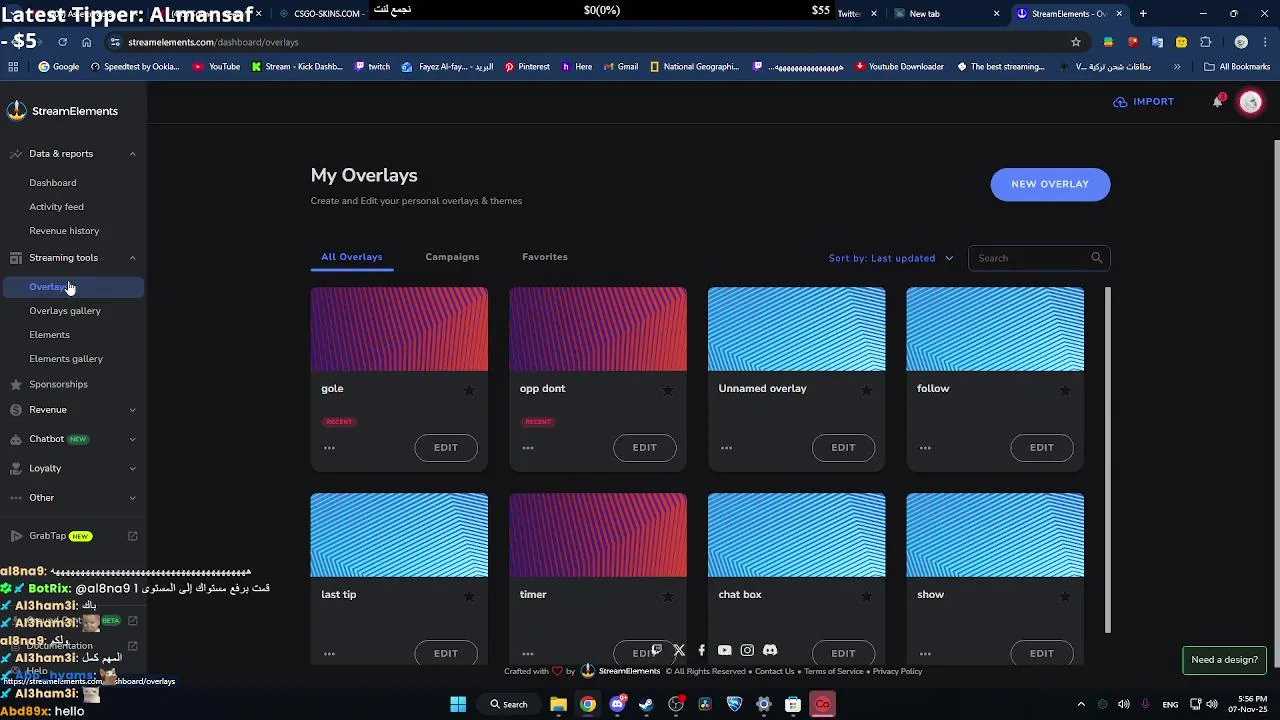This screenshot has height=720, width=1280.
Task: Open Dashboard in the sidebar
Action: coord(53,183)
